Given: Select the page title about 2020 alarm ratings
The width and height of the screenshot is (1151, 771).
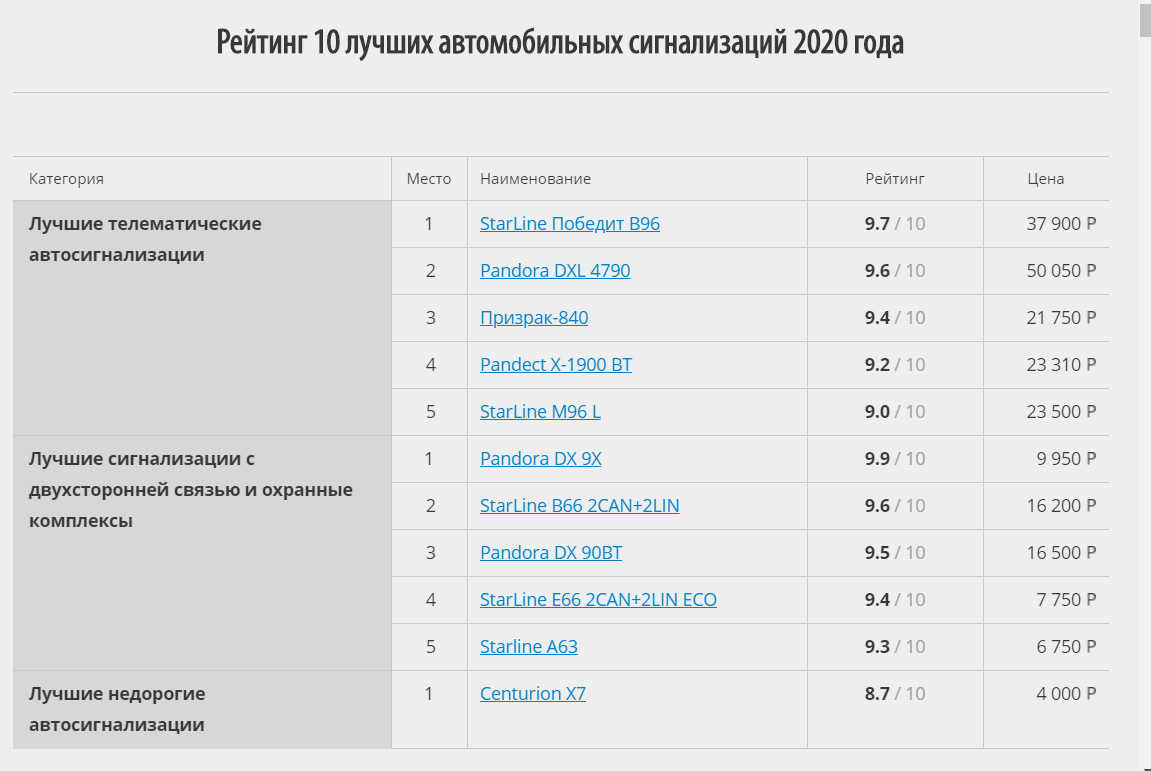Looking at the screenshot, I should click(x=559, y=43).
